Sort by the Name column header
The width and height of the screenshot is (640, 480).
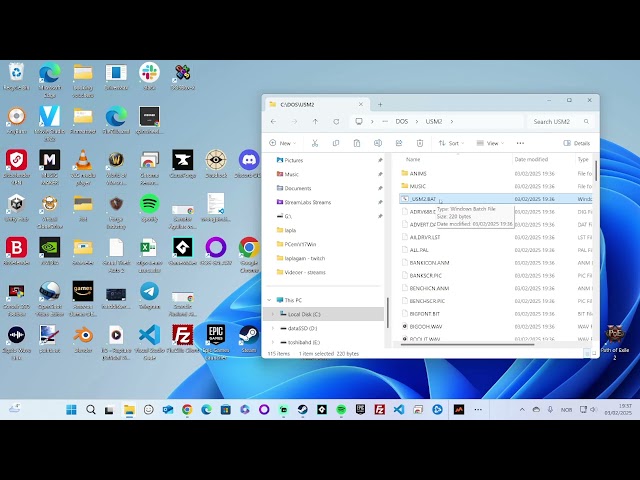413,160
